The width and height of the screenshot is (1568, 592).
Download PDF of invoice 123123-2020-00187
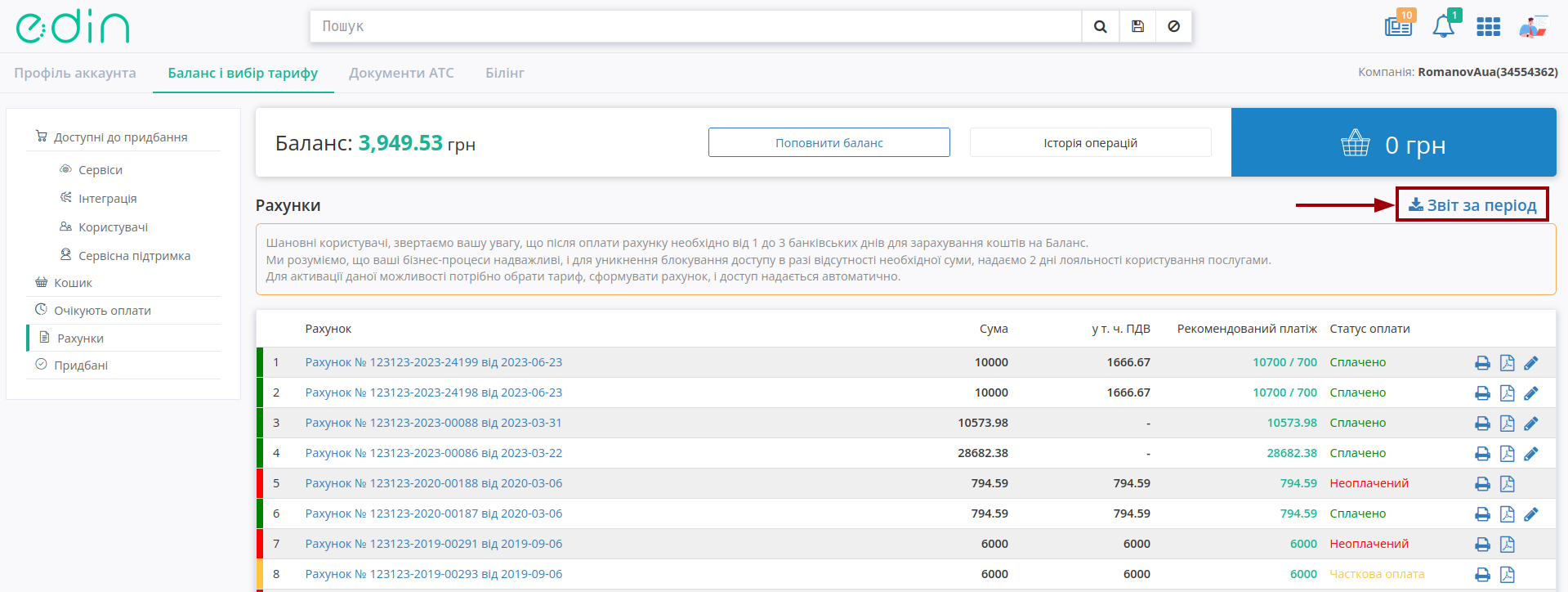[x=1508, y=514]
